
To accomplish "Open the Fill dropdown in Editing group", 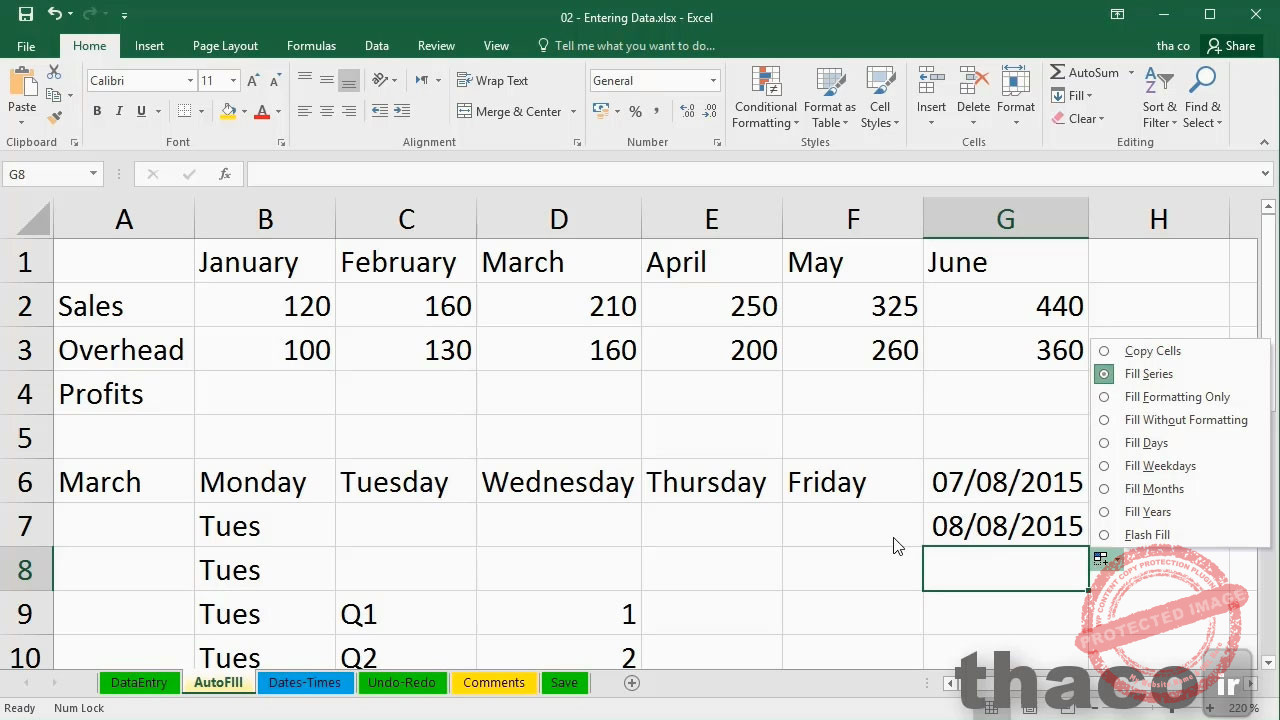I will (x=1073, y=95).
